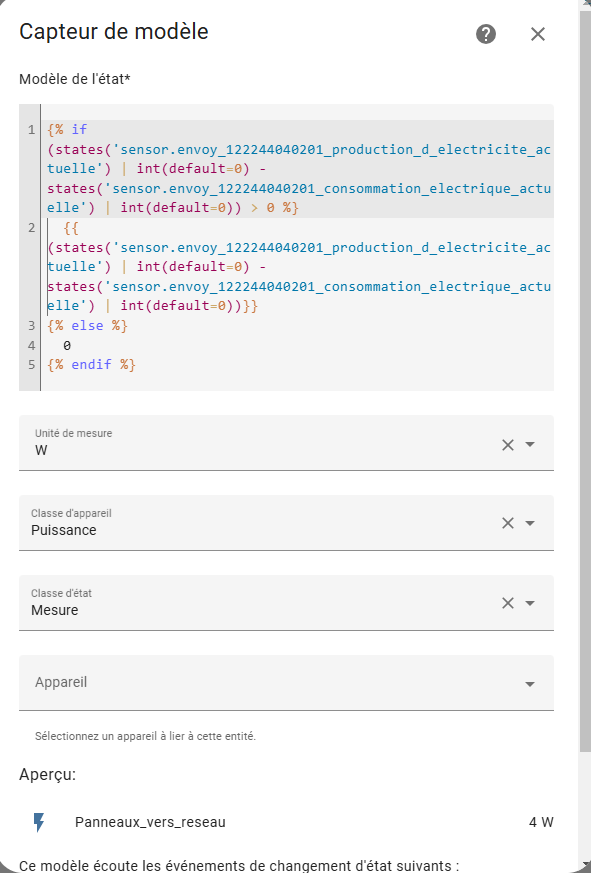The width and height of the screenshot is (591, 873).
Task: Click the 0 value on line 4
Action: (67, 345)
